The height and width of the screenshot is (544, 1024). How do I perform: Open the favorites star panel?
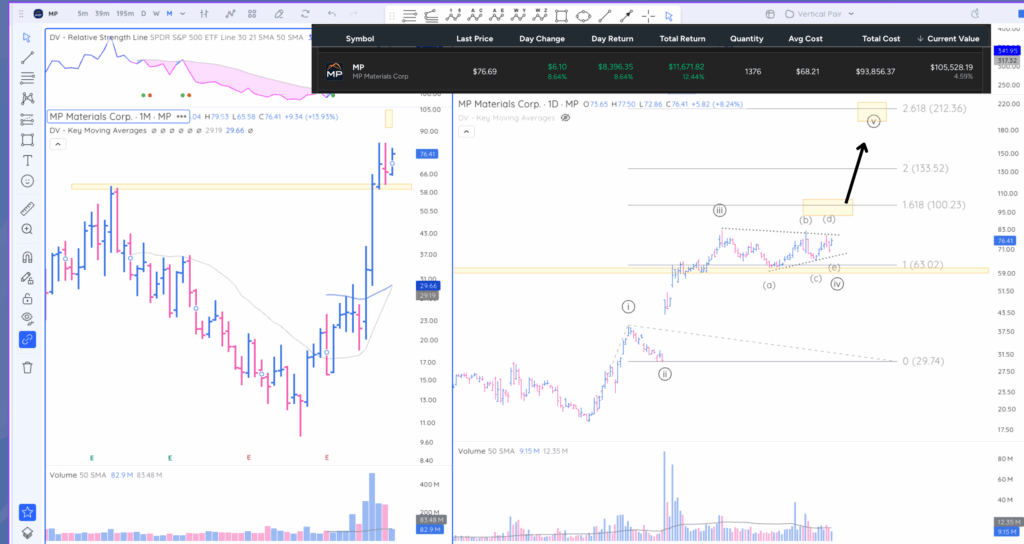[27, 513]
